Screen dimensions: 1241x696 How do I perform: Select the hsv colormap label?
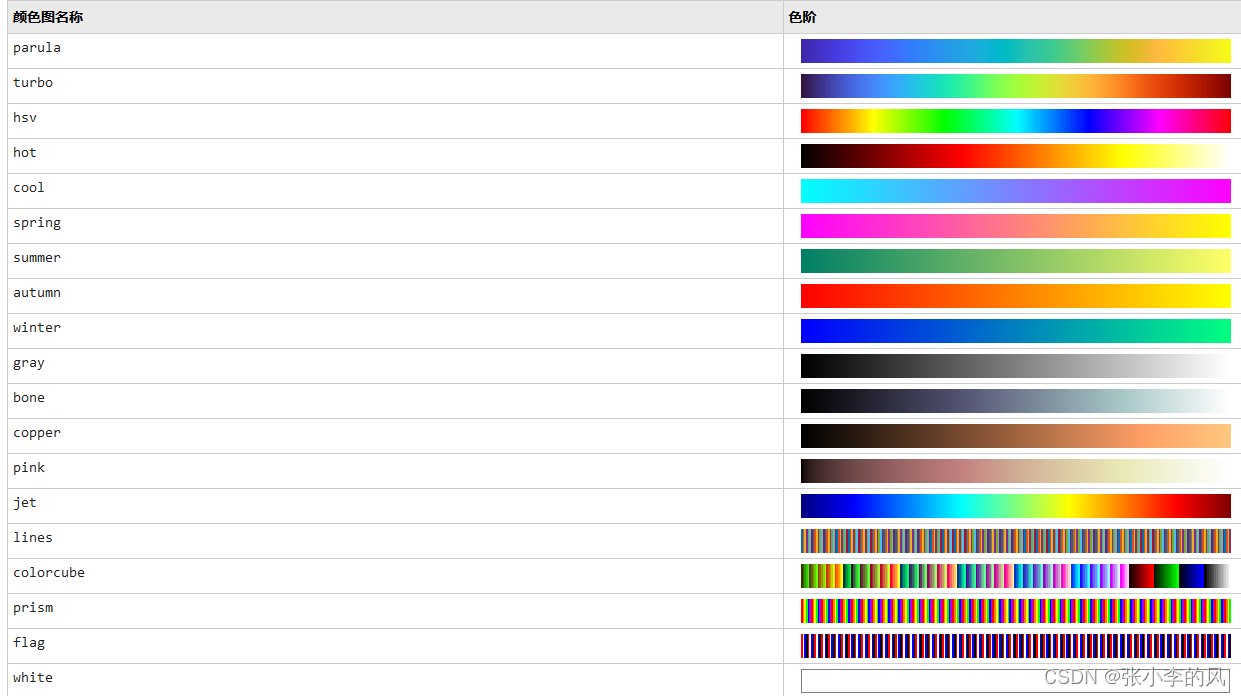(x=24, y=117)
